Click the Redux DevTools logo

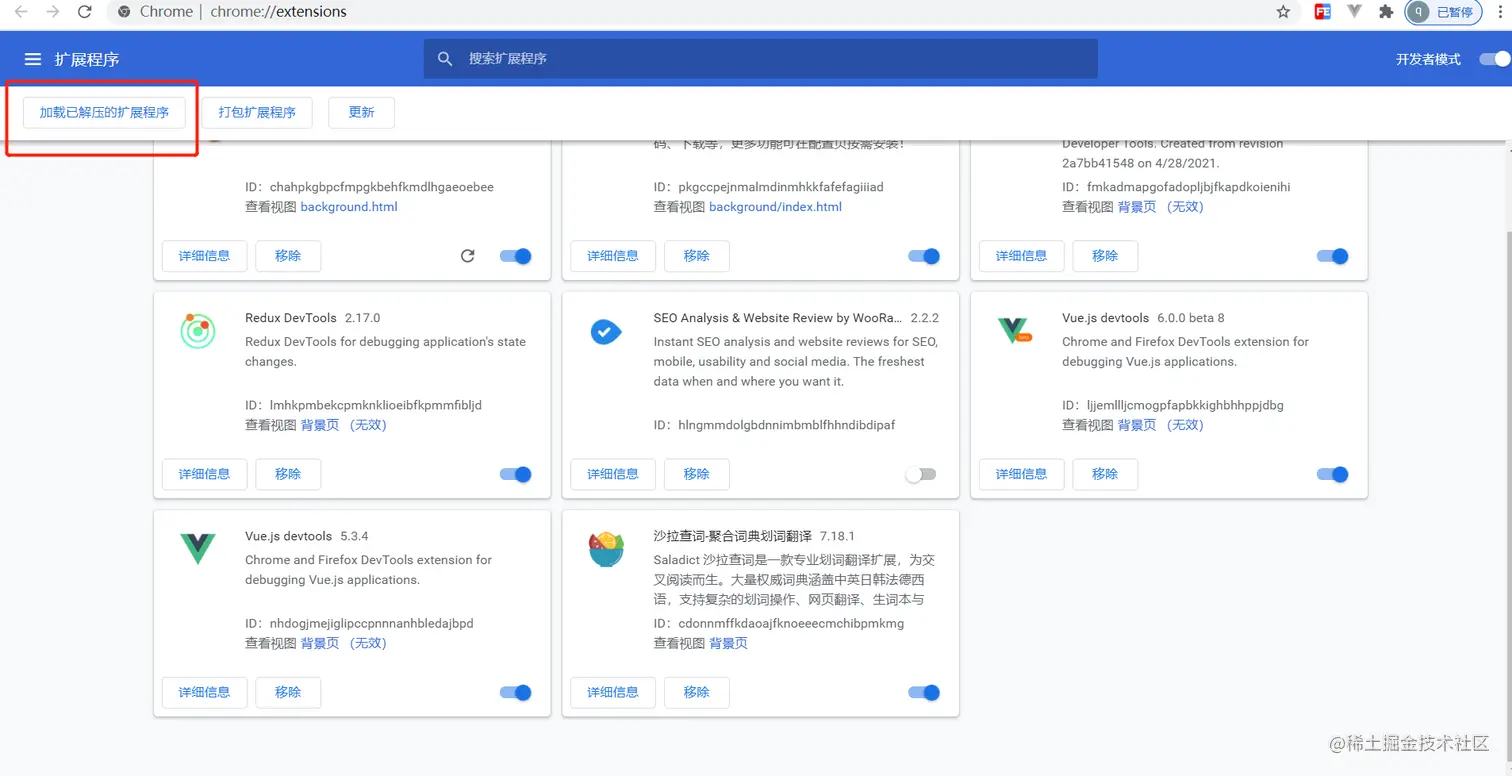(x=198, y=330)
